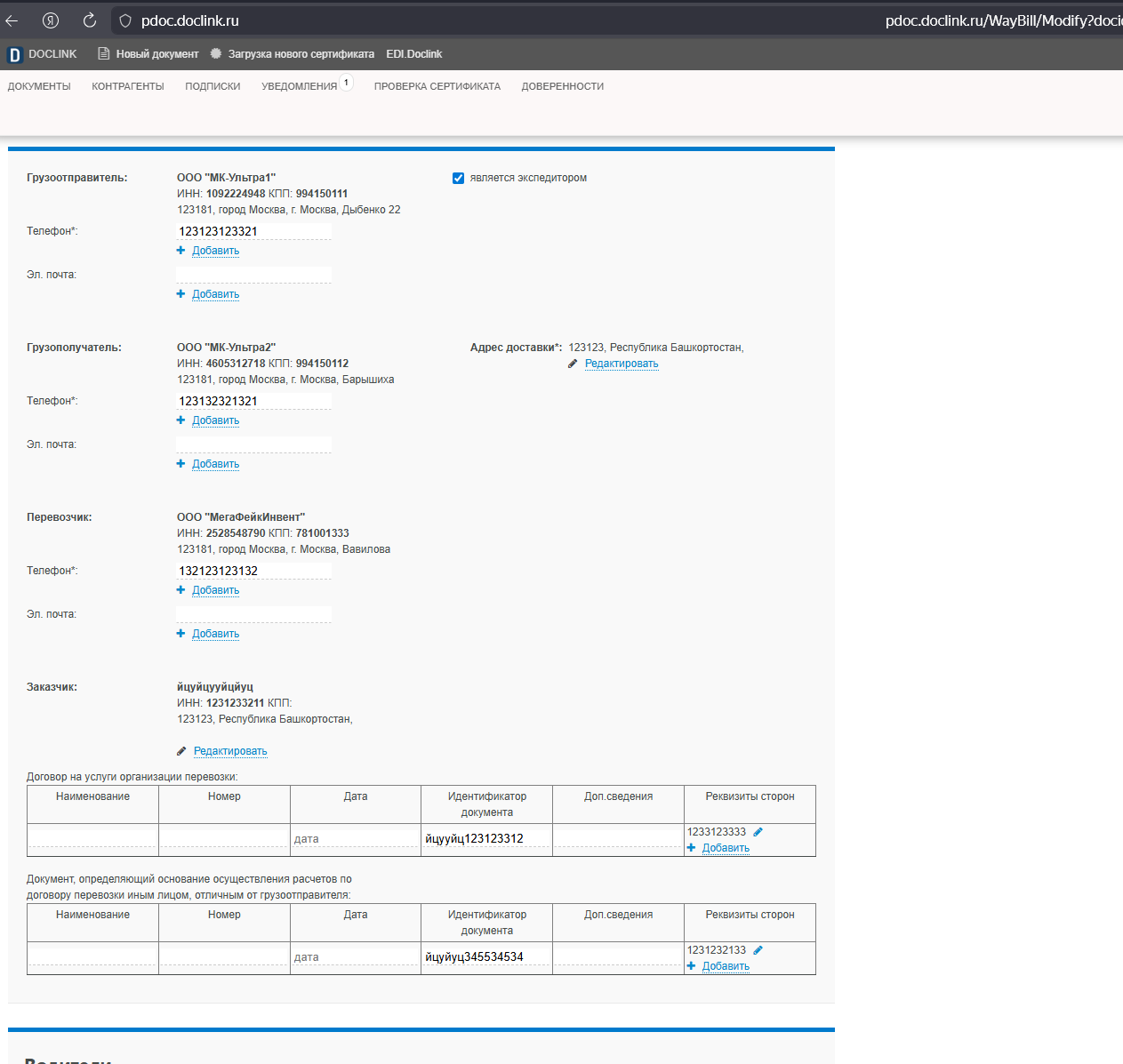Click Добавить in transport contract requisites
Viewport: 1123px width, 1064px height.
pos(726,848)
